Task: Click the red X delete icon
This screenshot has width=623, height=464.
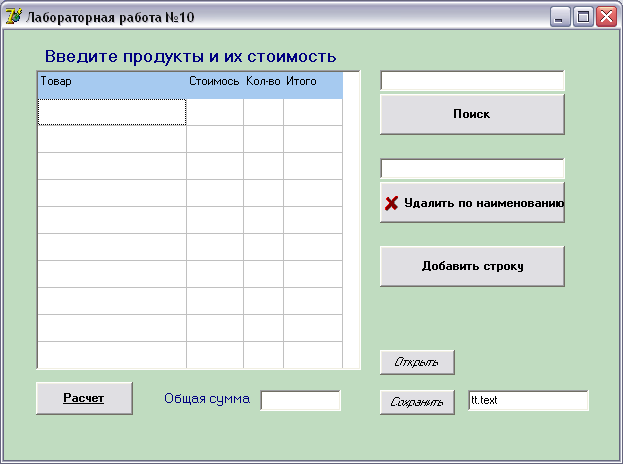Action: [391, 203]
